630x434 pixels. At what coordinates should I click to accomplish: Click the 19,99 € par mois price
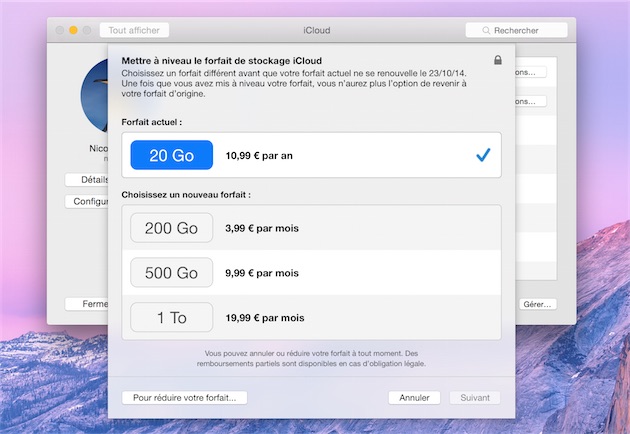265,318
